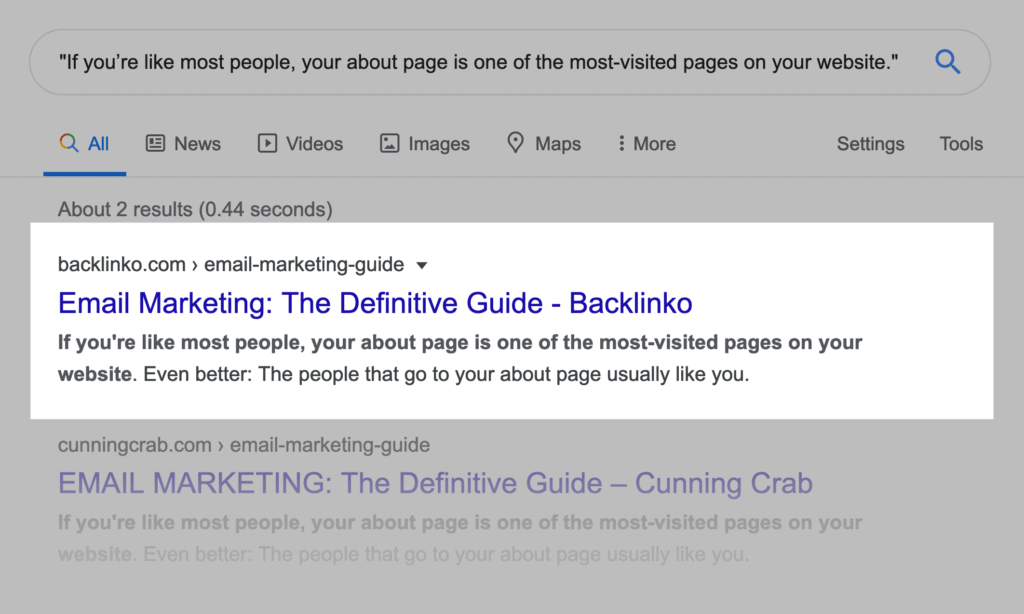Click the play icon for Videos
Image resolution: width=1024 pixels, height=614 pixels.
pos(267,143)
